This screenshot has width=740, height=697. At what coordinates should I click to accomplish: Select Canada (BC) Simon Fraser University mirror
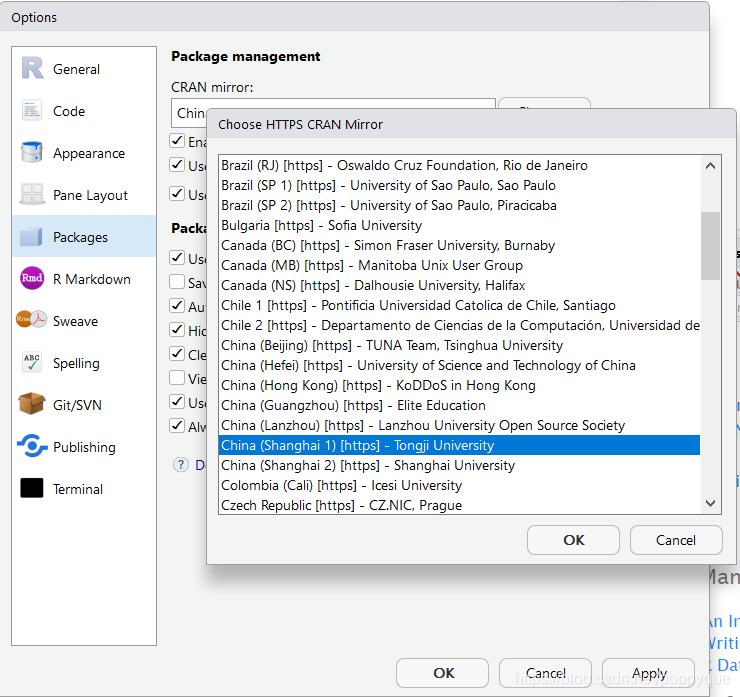pyautogui.click(x=459, y=245)
